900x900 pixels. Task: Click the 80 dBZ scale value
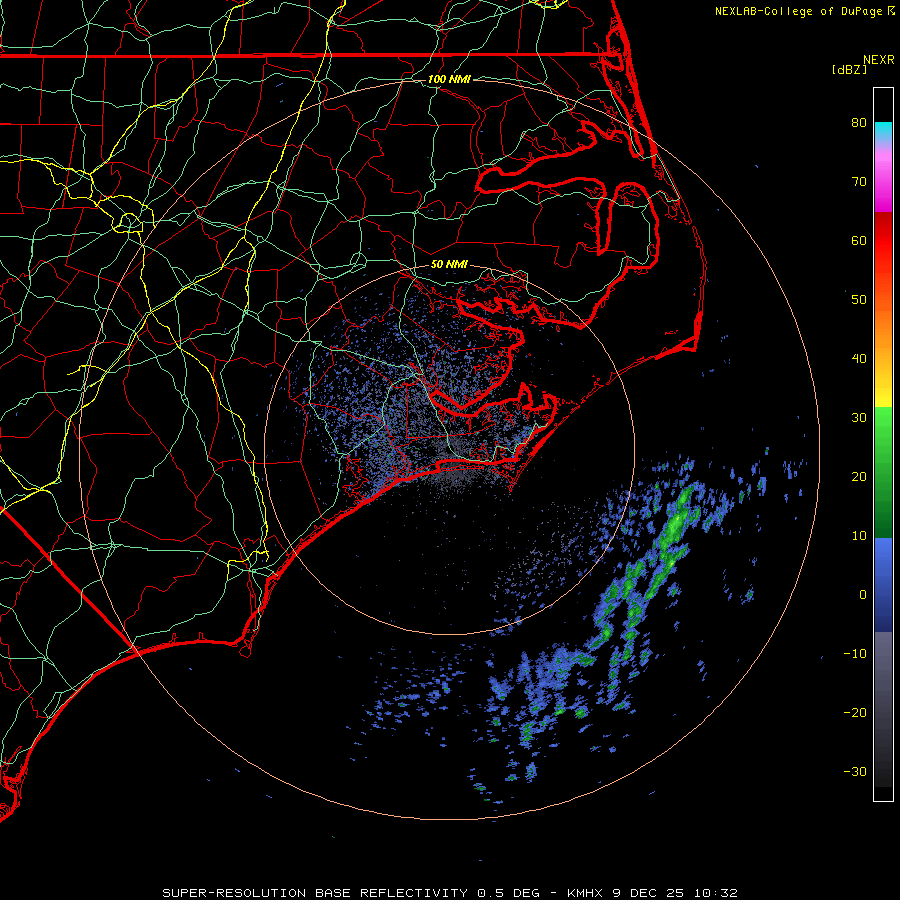pos(859,122)
